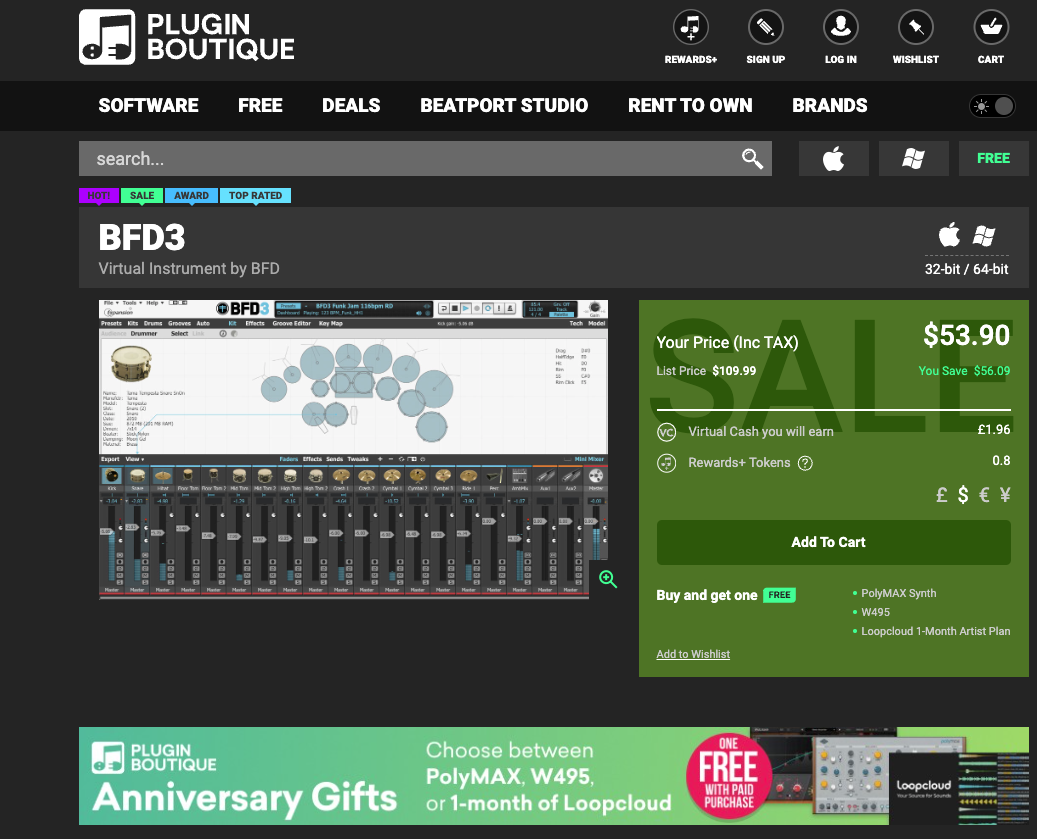Viewport: 1037px width, 839px height.
Task: Open the BFD3 screenshot thumbnail
Action: pyautogui.click(x=353, y=450)
